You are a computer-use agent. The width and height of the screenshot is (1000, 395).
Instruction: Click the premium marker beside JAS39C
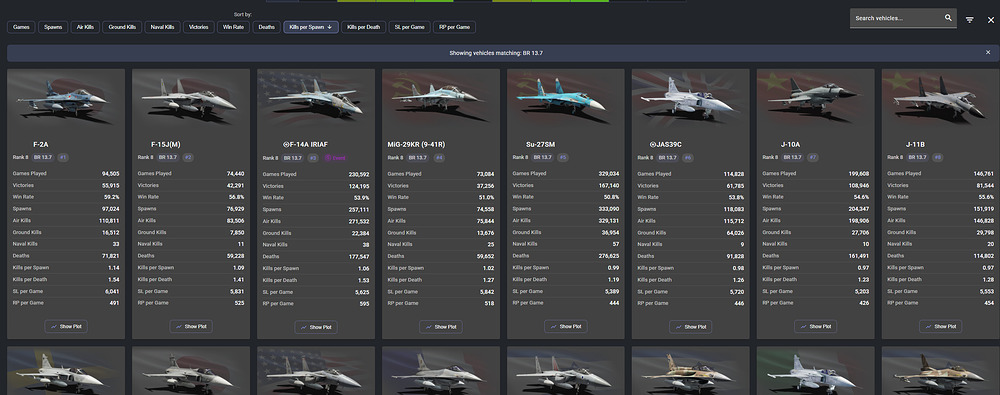(x=653, y=144)
